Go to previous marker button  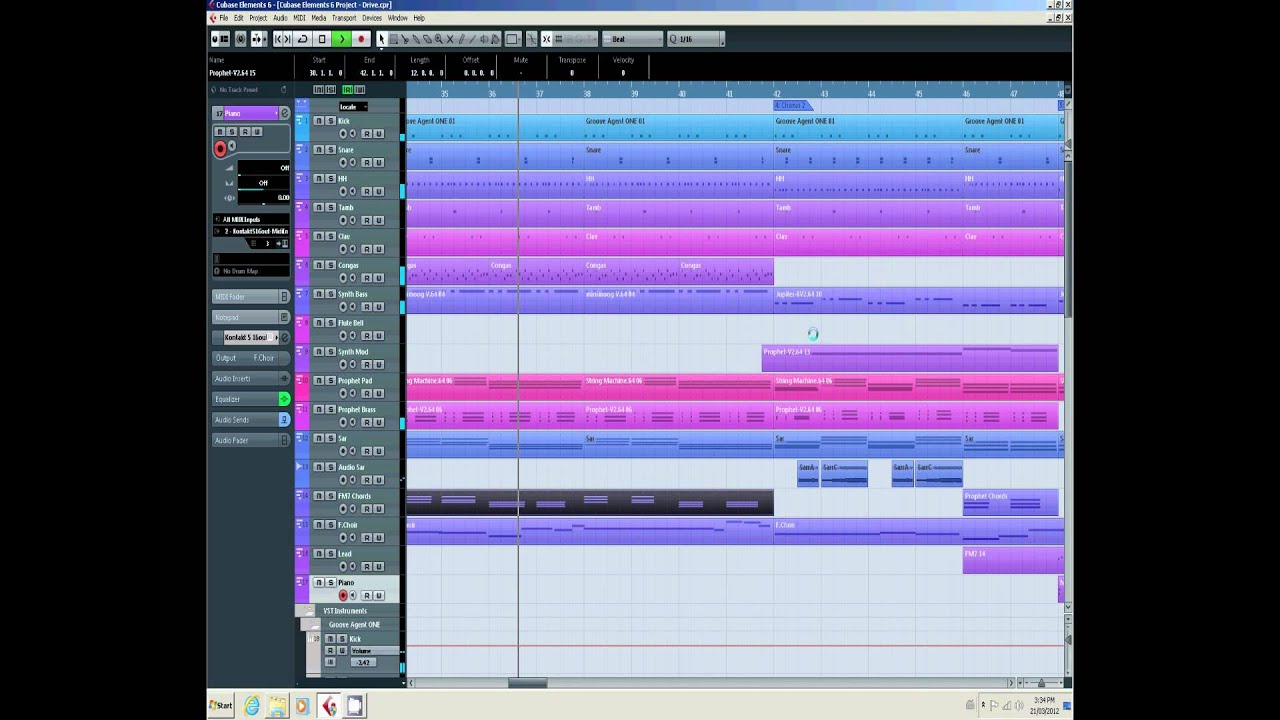[278, 39]
